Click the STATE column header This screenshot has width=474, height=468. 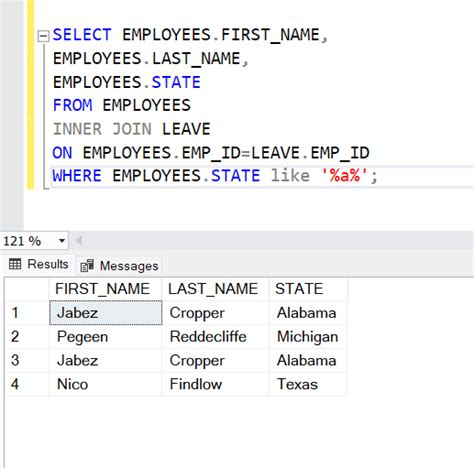coord(308,289)
